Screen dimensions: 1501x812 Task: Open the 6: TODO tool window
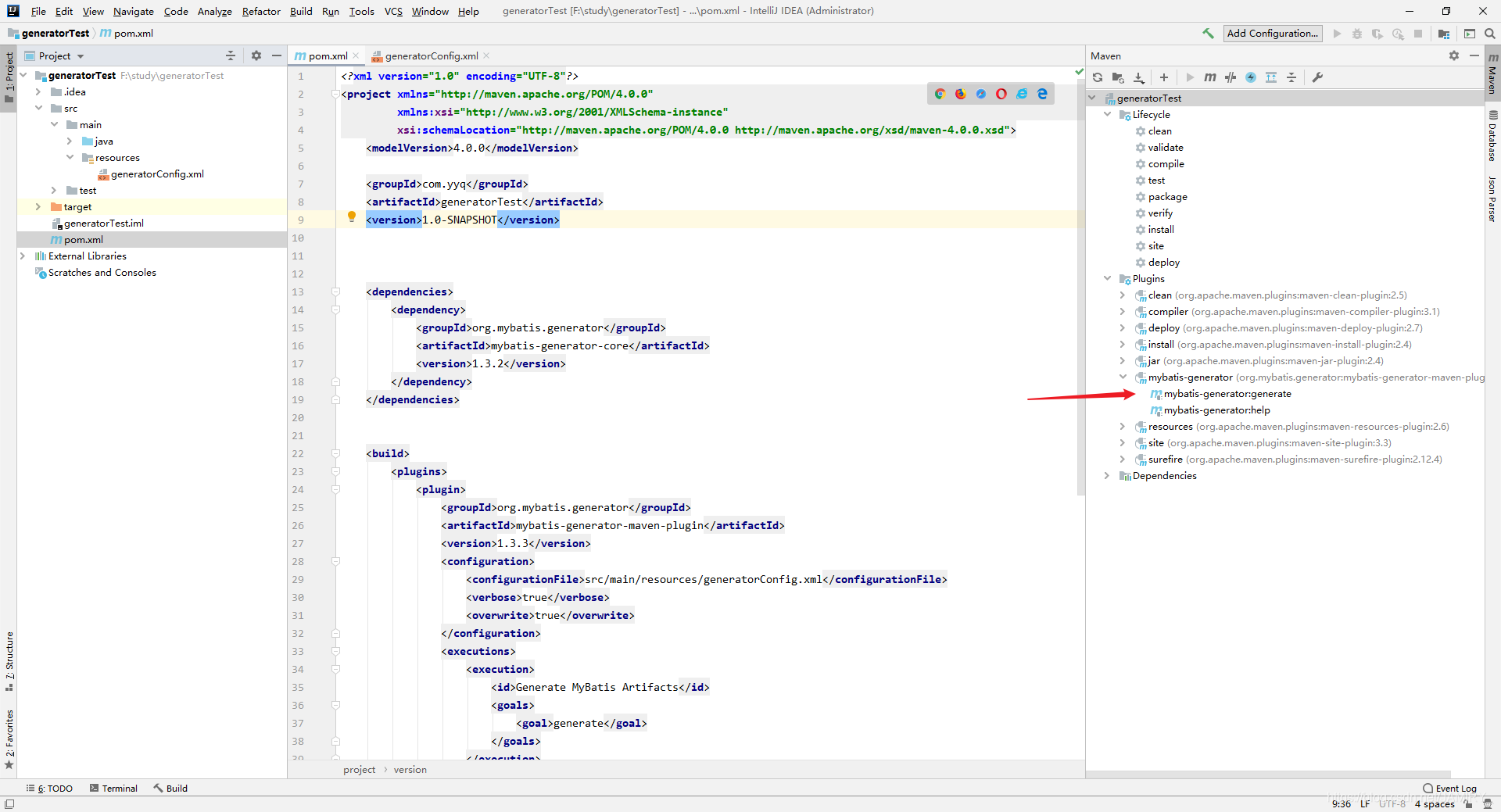click(49, 789)
